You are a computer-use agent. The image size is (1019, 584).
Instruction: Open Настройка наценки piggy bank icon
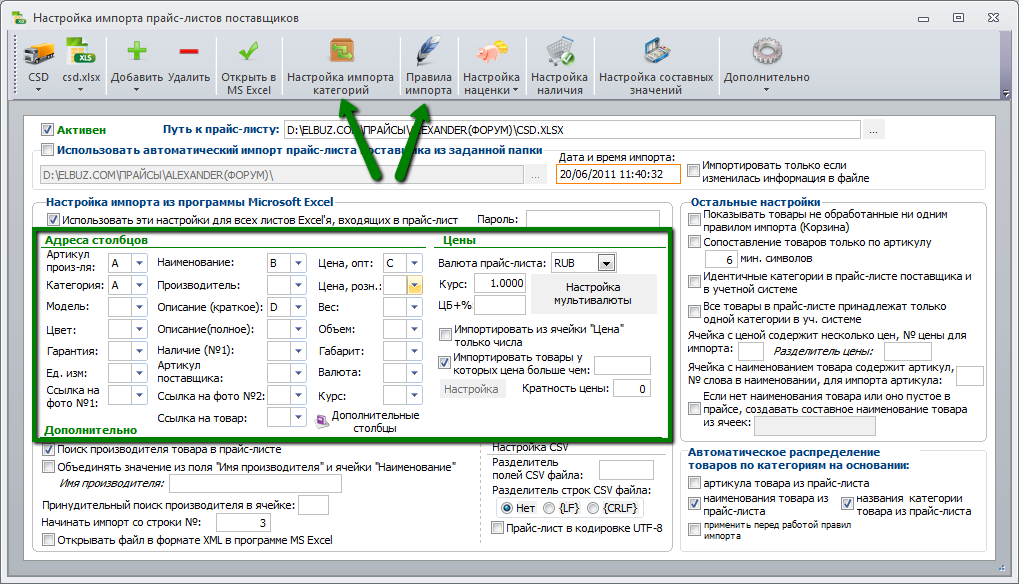click(x=491, y=51)
